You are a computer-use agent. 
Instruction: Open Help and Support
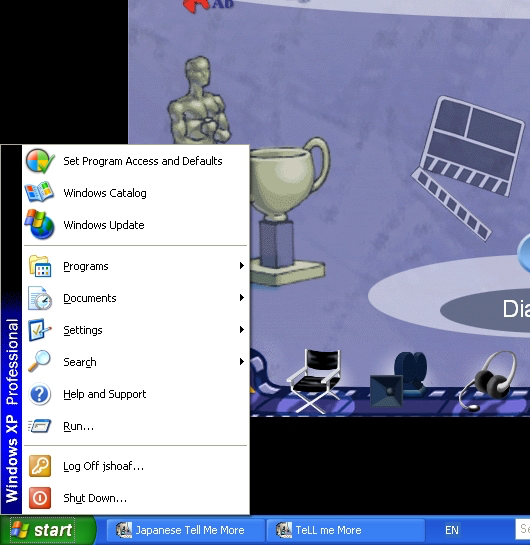[x=136, y=394]
